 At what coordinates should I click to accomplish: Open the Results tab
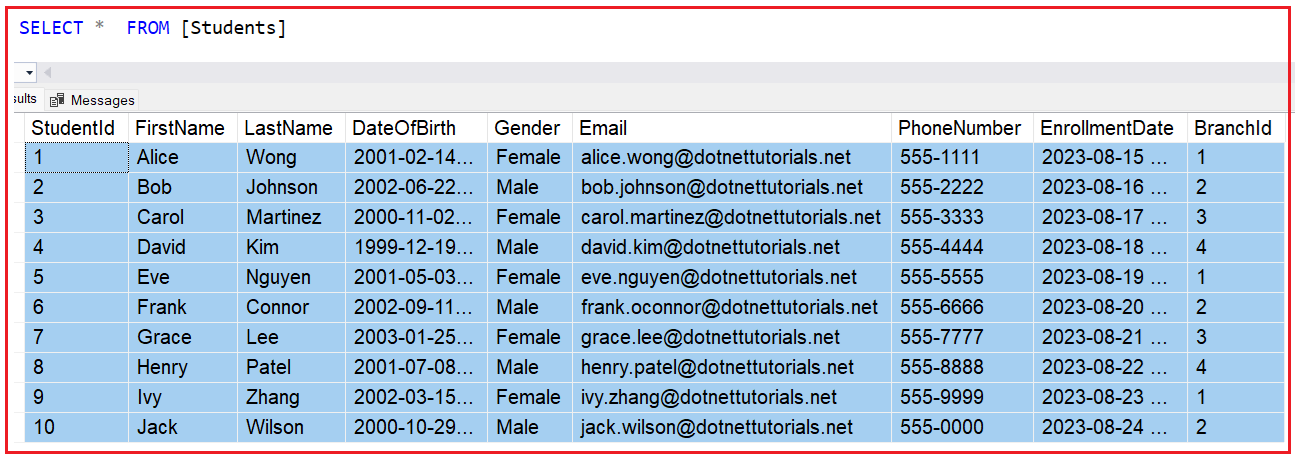tap(24, 99)
